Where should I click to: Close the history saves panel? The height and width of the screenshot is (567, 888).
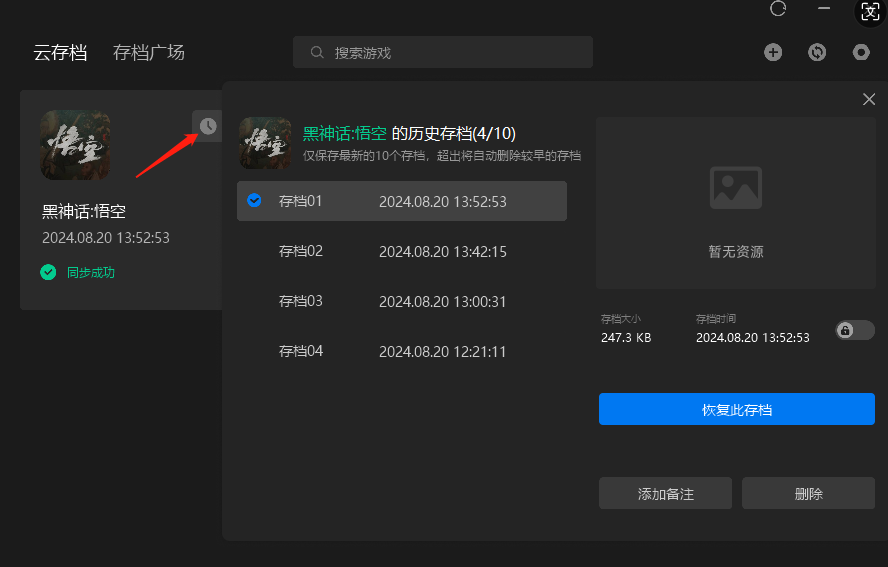click(x=868, y=99)
